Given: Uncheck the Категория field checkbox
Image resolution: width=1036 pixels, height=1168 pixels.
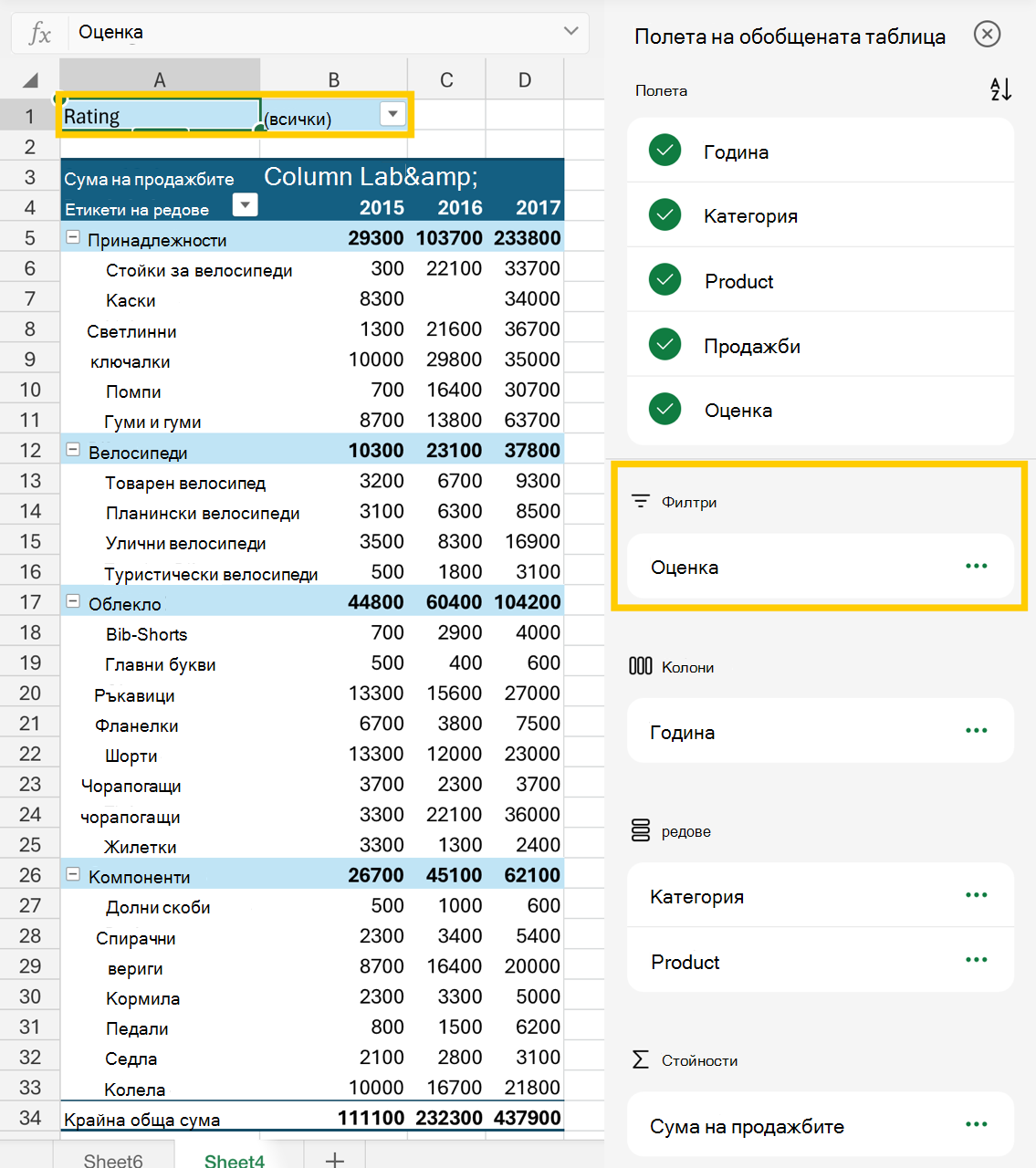Looking at the screenshot, I should (x=665, y=215).
